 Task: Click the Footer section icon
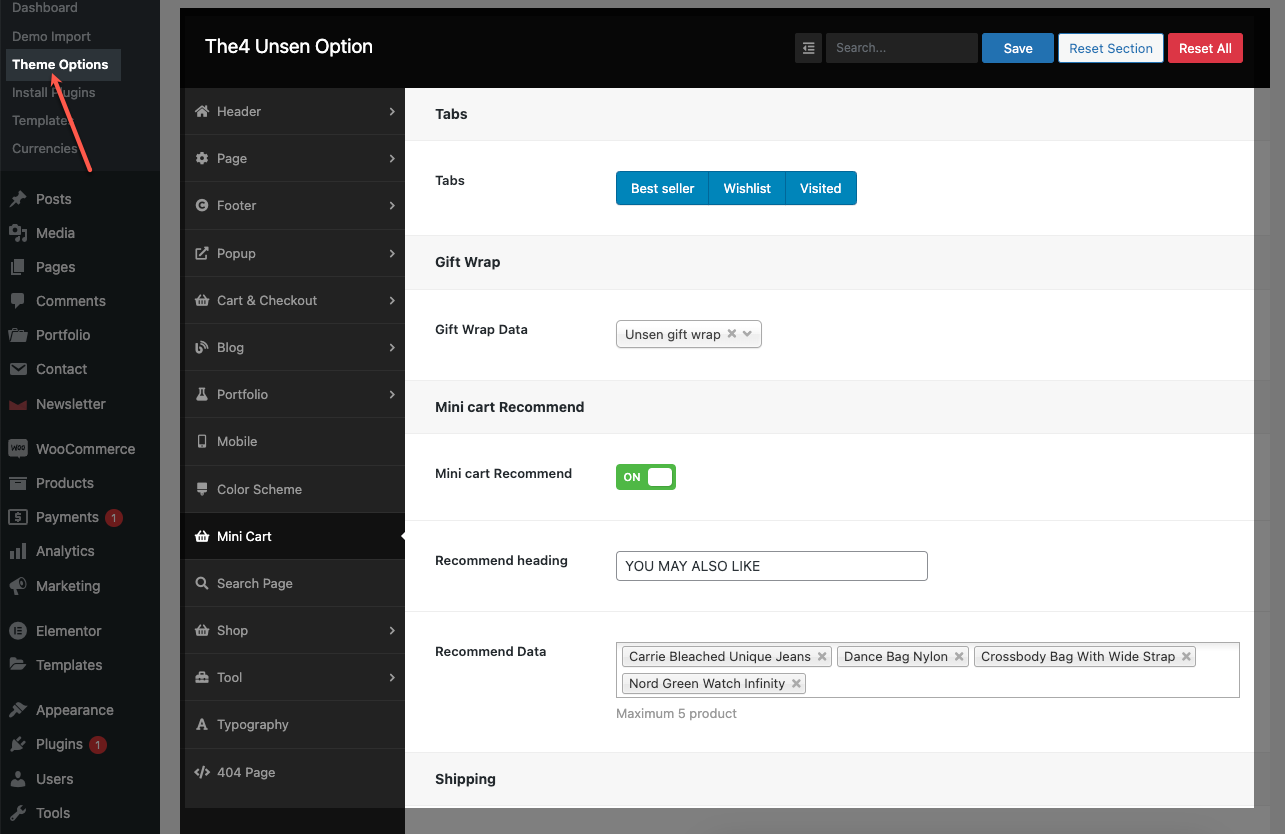coord(203,205)
